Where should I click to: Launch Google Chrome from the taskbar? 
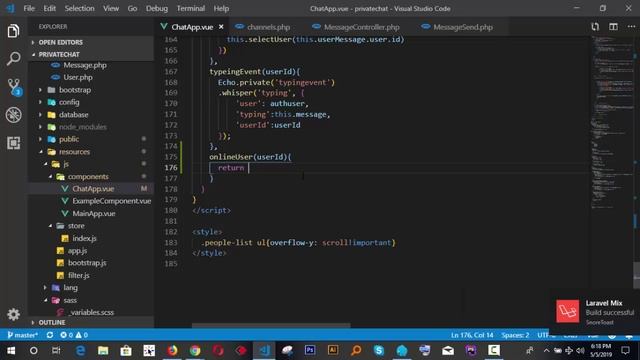[195, 351]
